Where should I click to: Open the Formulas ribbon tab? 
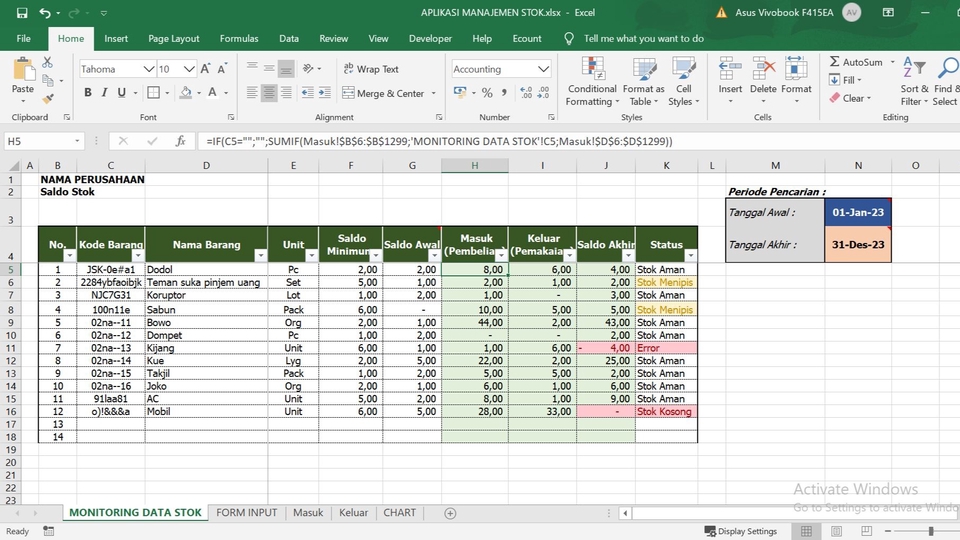(x=239, y=38)
